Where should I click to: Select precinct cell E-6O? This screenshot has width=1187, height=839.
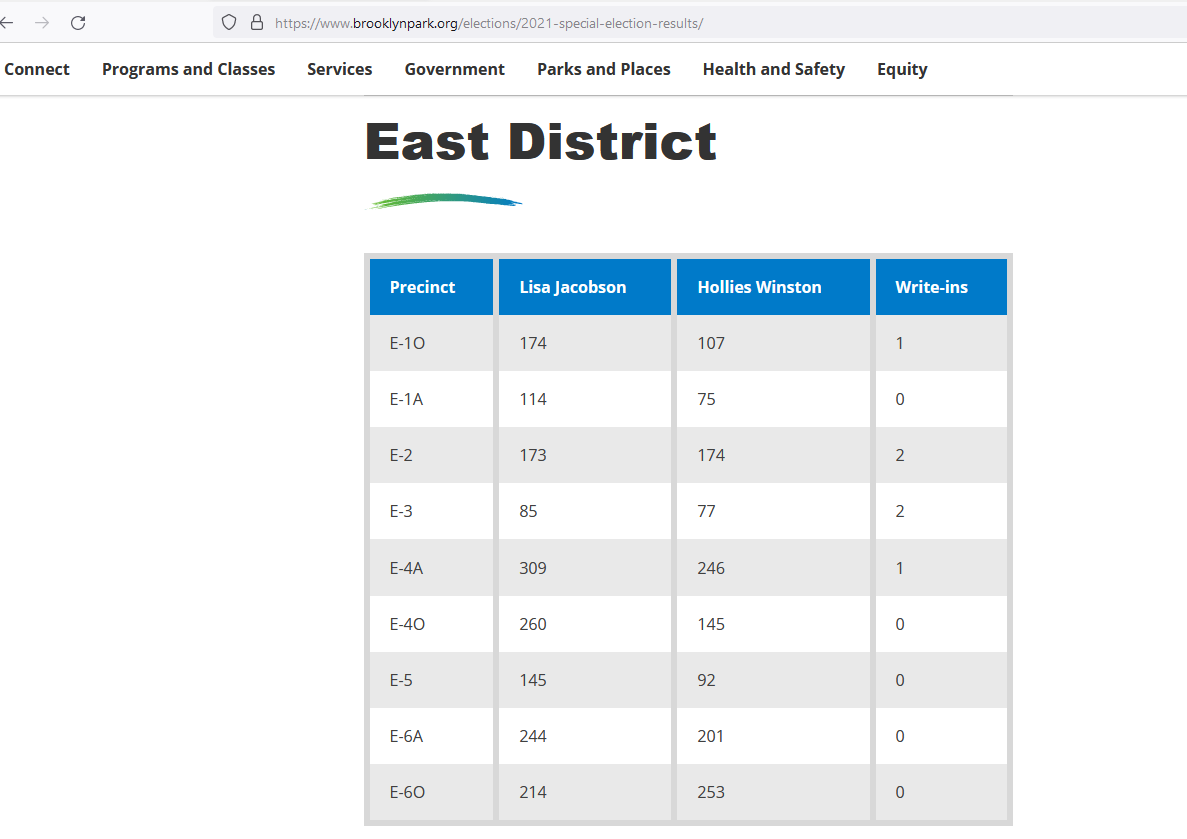[431, 792]
